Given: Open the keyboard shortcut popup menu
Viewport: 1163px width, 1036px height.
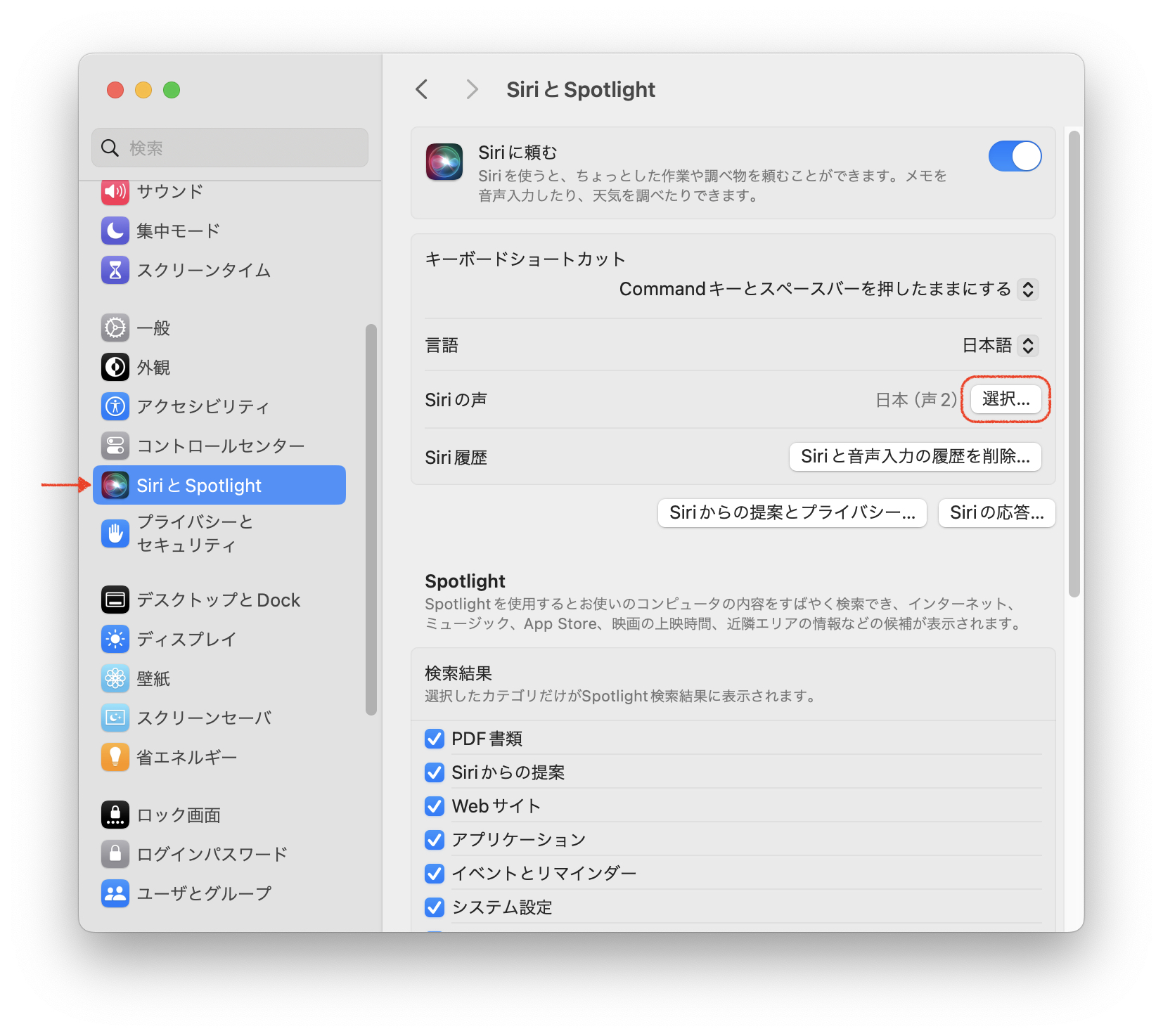Looking at the screenshot, I should pos(828,289).
